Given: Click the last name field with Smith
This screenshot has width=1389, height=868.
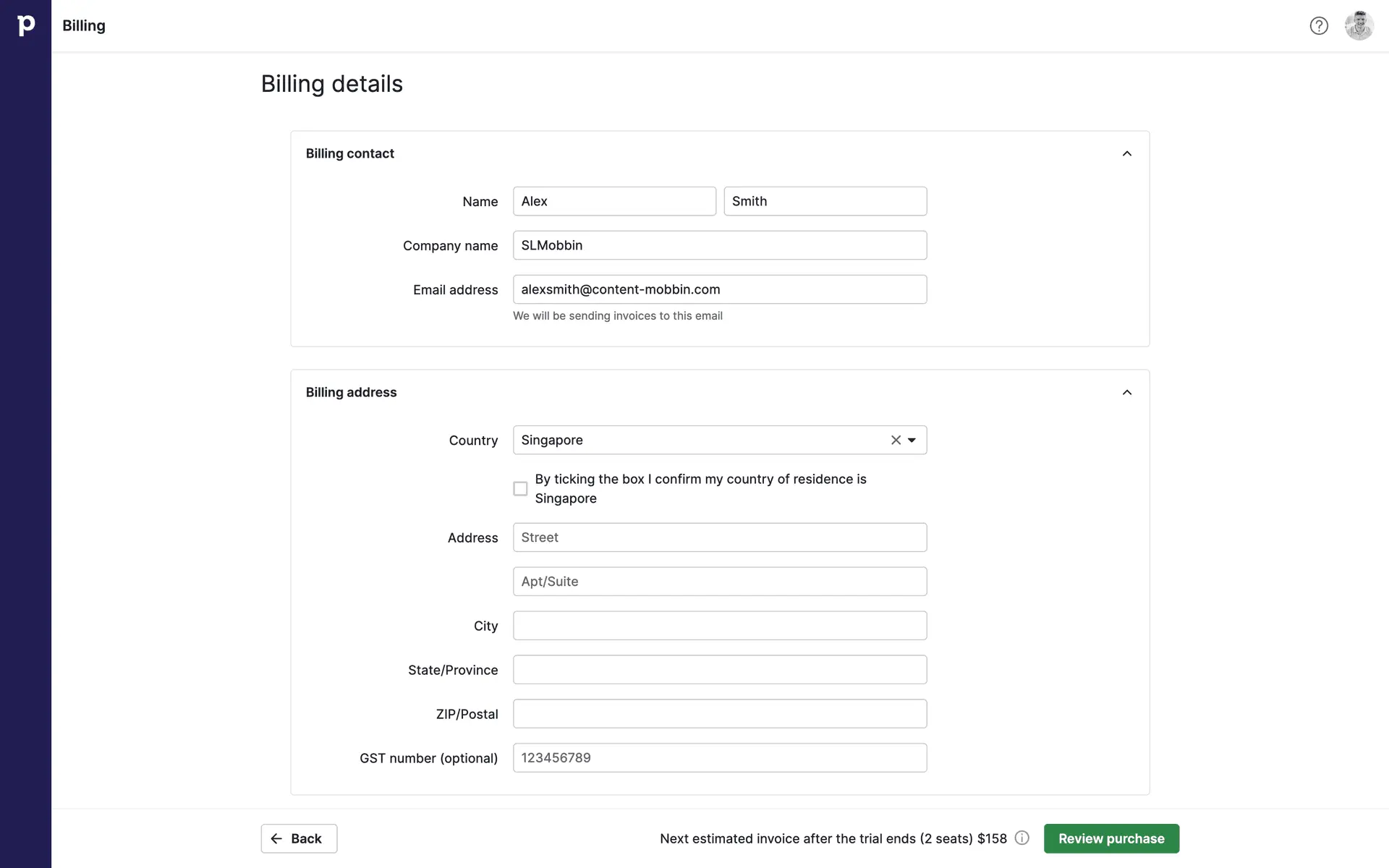Looking at the screenshot, I should coord(825,201).
